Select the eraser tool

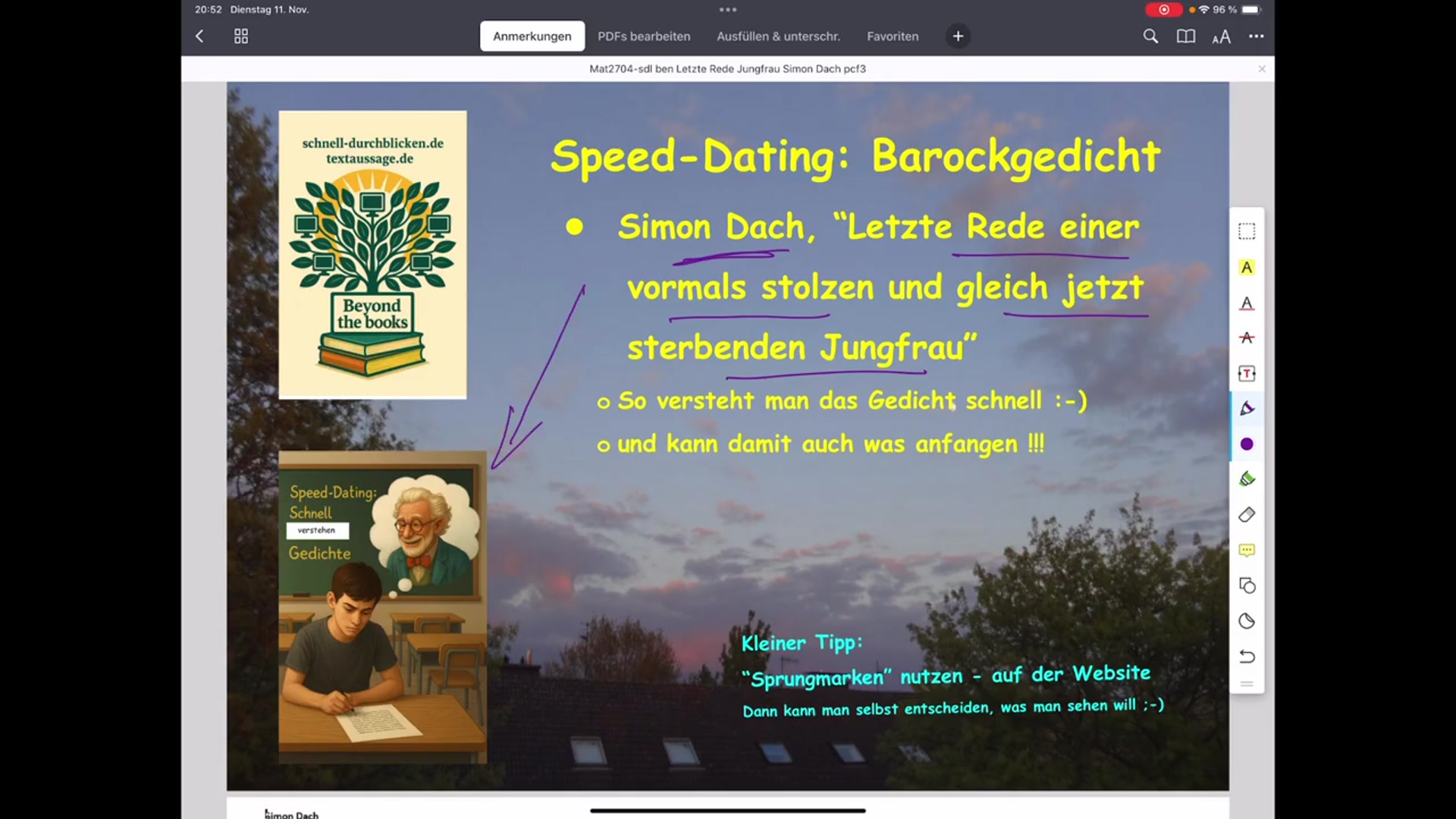[x=1247, y=514]
